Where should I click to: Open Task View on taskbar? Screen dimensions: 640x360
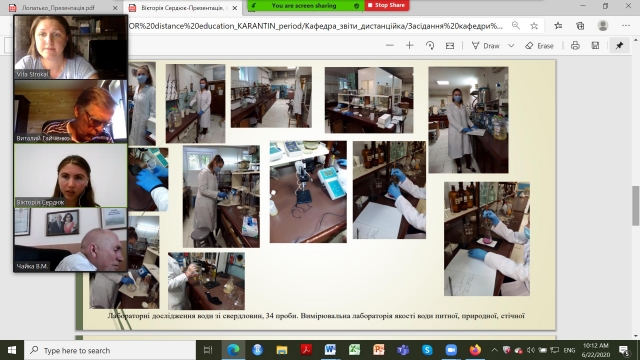tap(208, 350)
